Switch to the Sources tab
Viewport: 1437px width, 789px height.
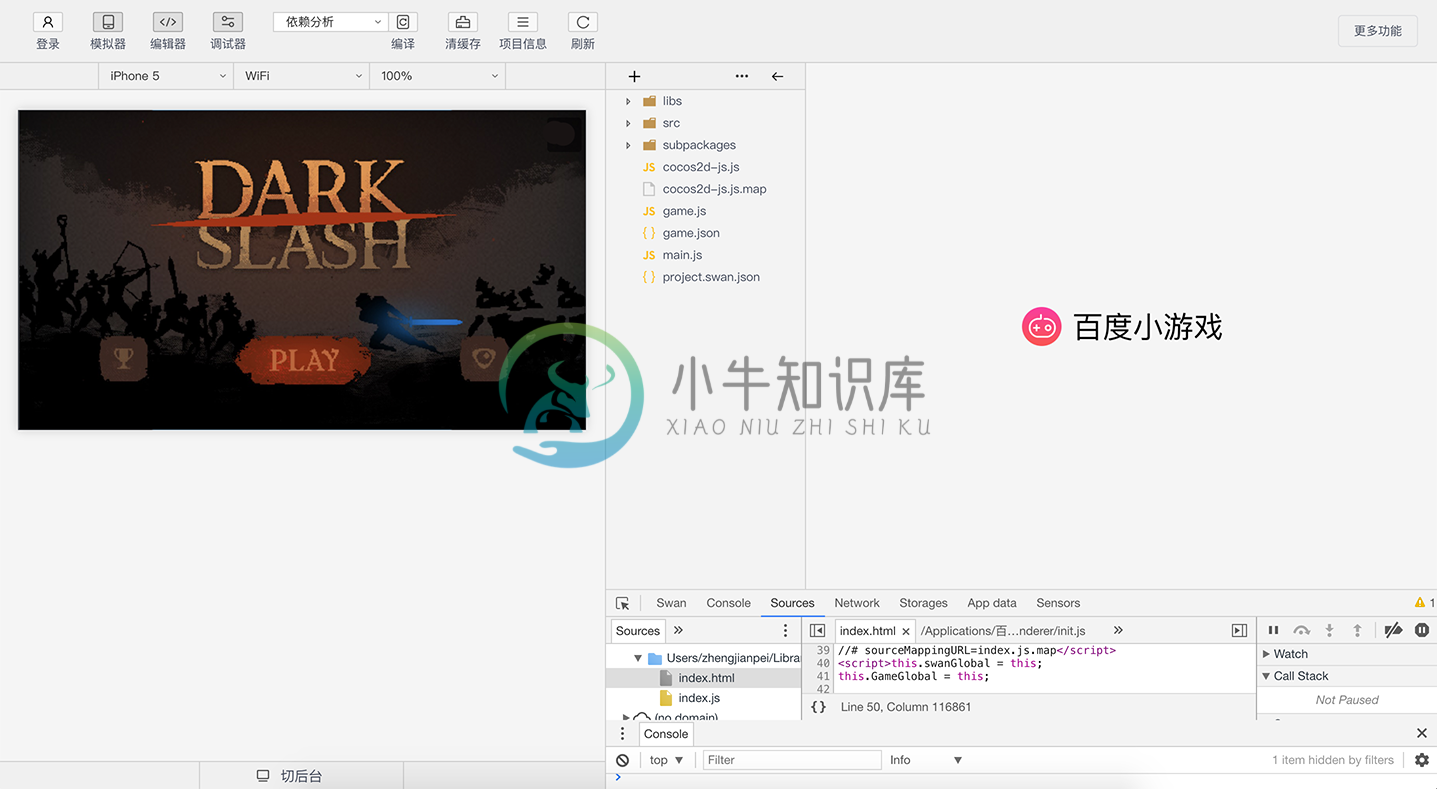coord(792,603)
